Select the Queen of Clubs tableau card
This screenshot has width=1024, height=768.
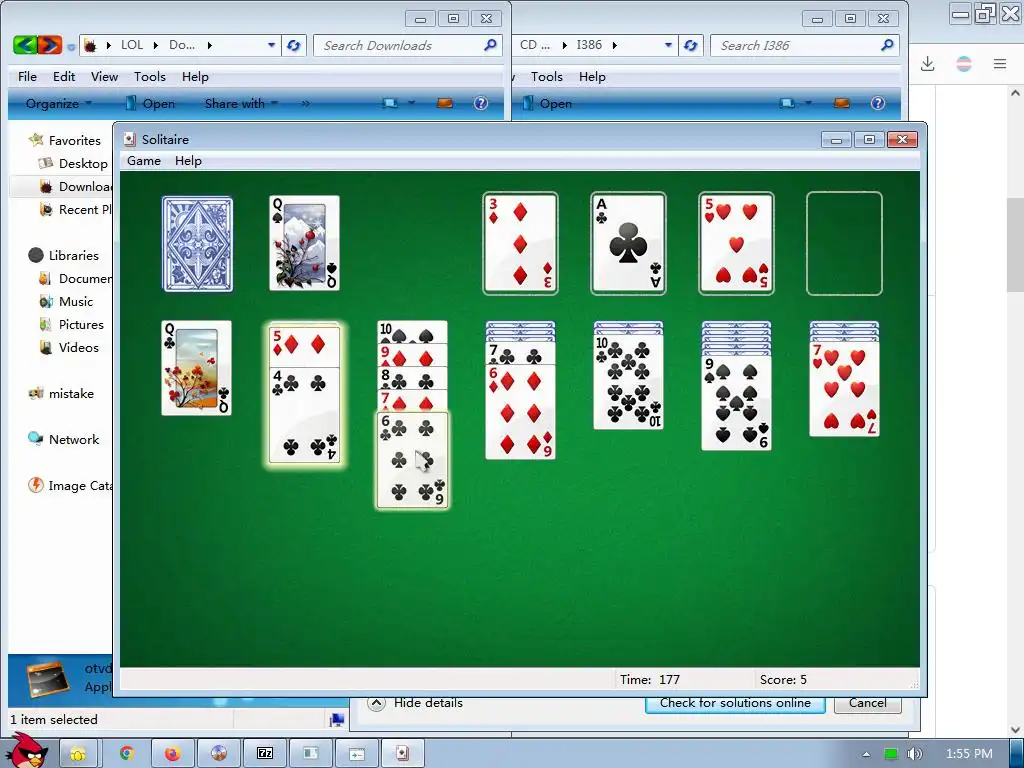(197, 368)
